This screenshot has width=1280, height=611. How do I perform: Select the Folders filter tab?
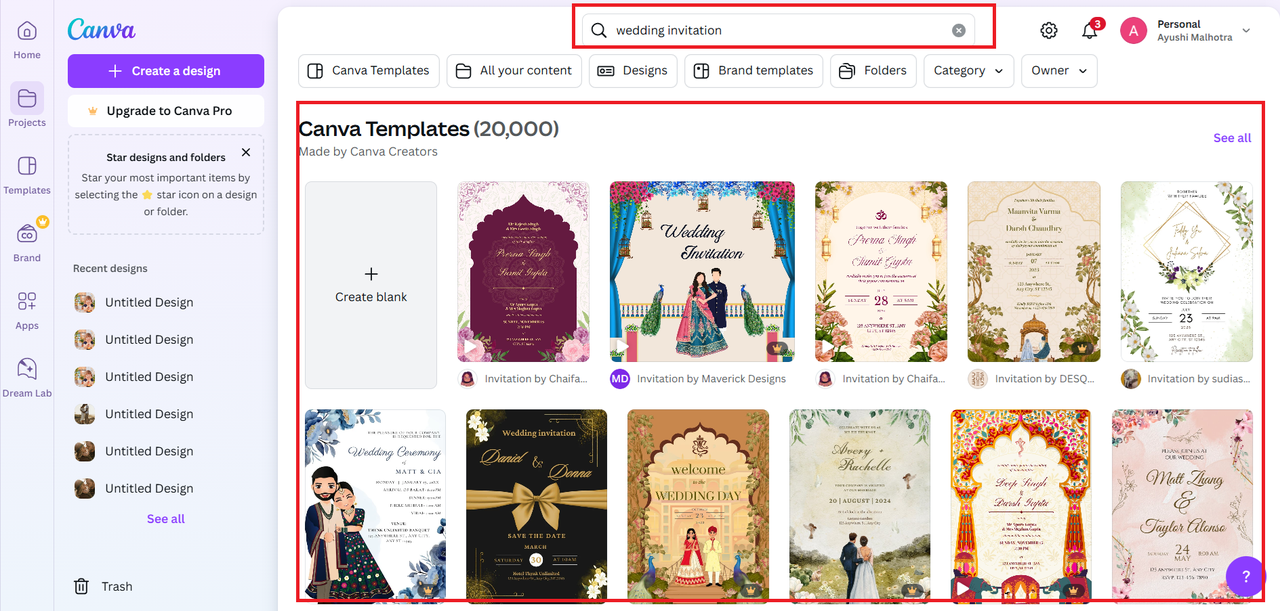tap(873, 71)
